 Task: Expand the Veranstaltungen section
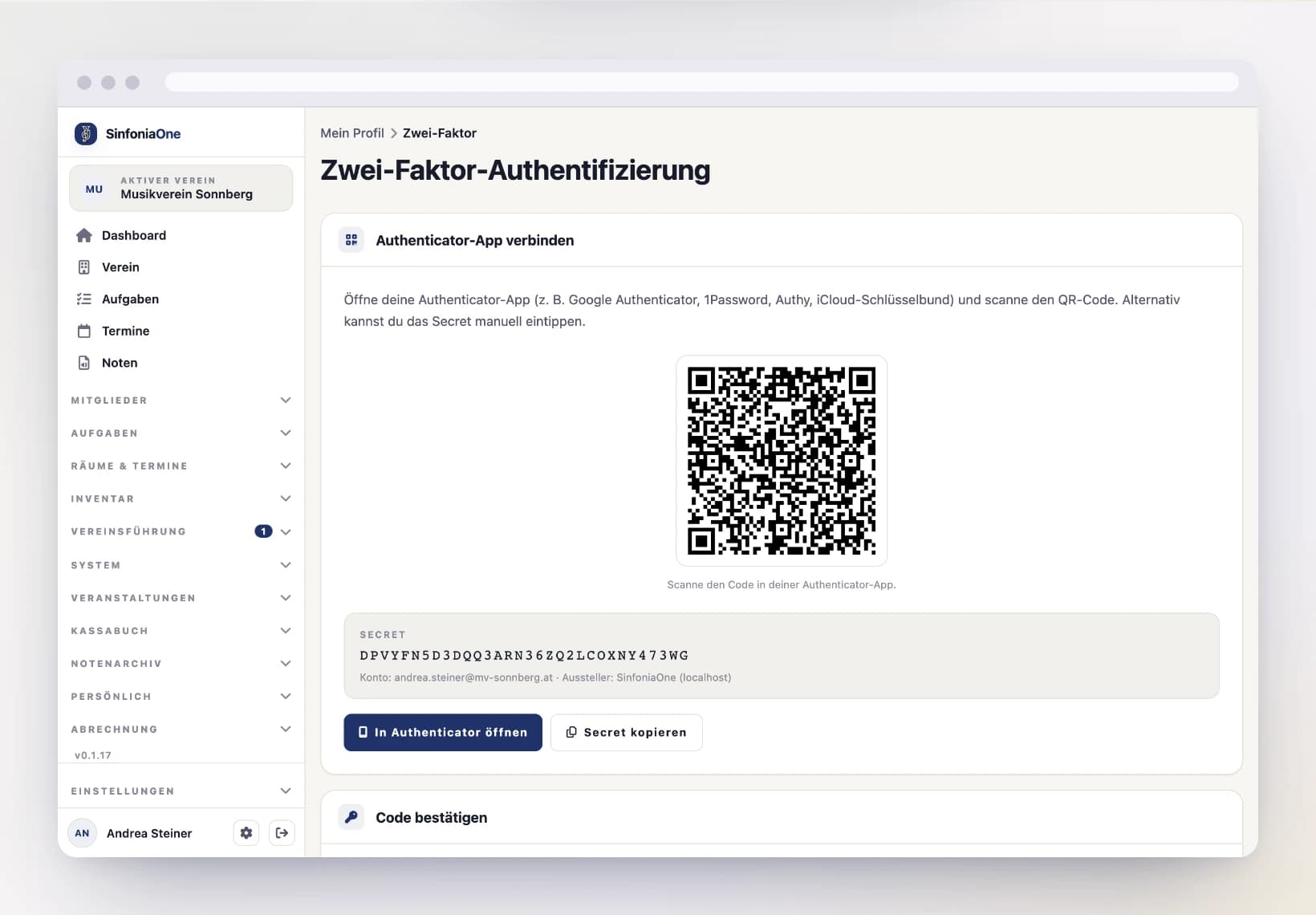pyautogui.click(x=181, y=598)
